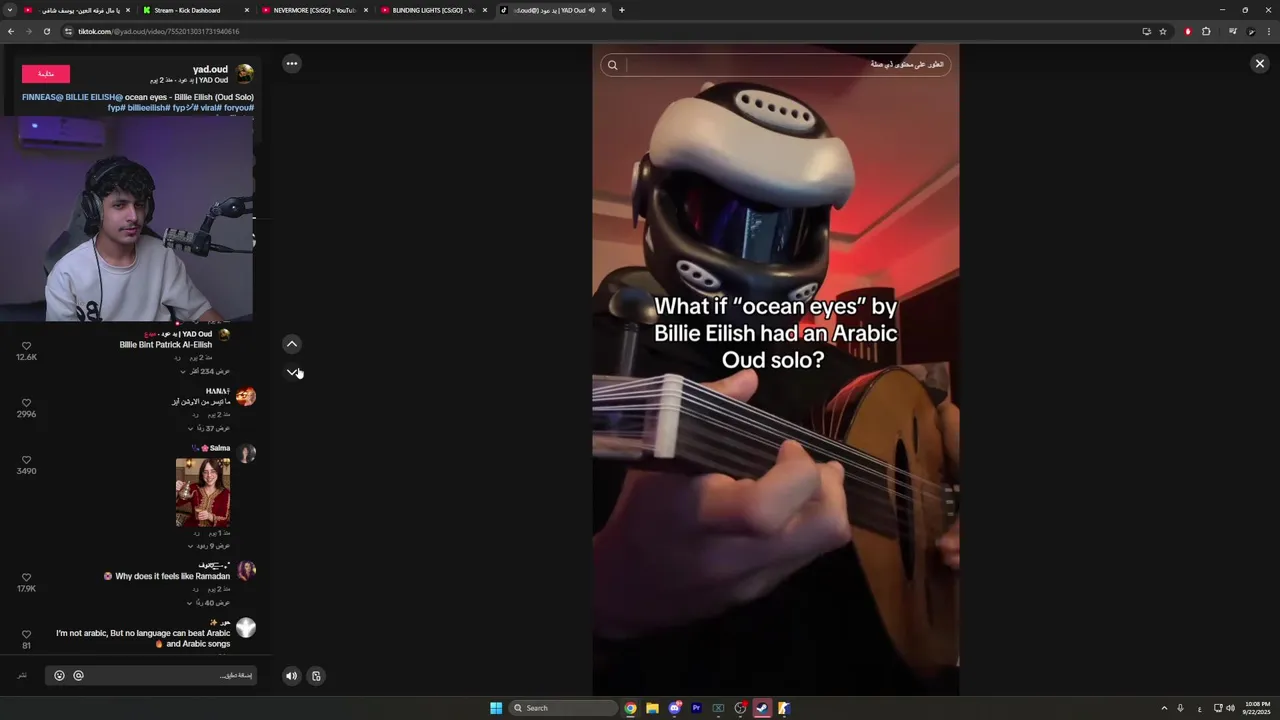Open yad.oud profile name link
This screenshot has height=720, width=1280.
210,69
